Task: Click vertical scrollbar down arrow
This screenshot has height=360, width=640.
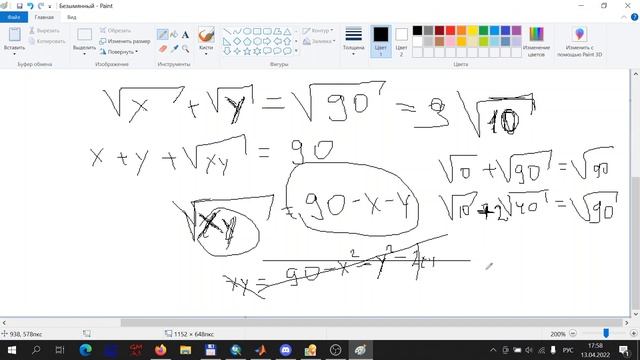Action: tap(636, 314)
